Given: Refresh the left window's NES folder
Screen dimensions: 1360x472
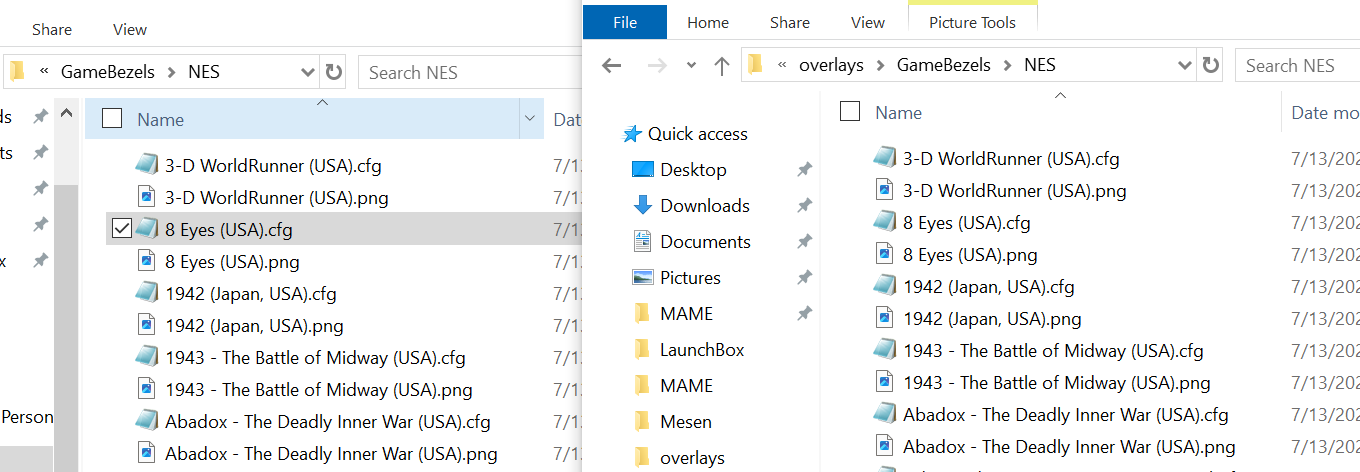Looking at the screenshot, I should 334,72.
